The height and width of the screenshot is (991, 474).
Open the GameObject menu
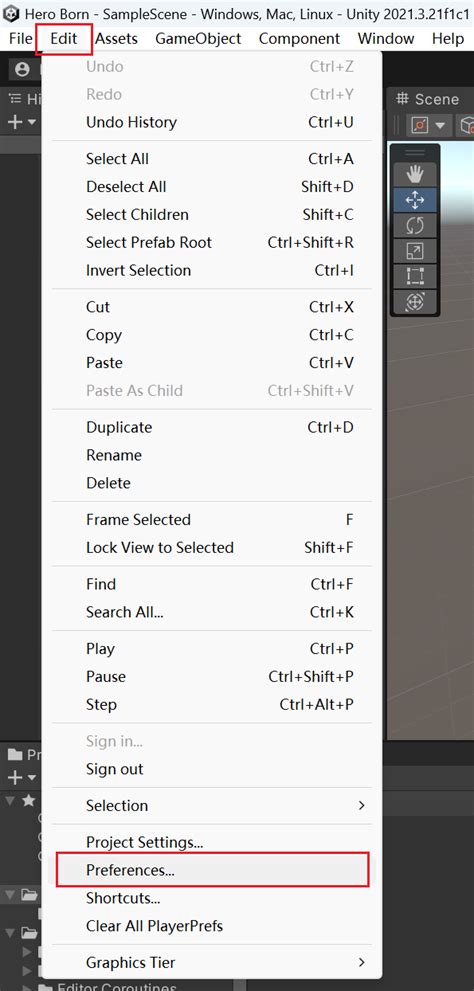click(x=198, y=39)
